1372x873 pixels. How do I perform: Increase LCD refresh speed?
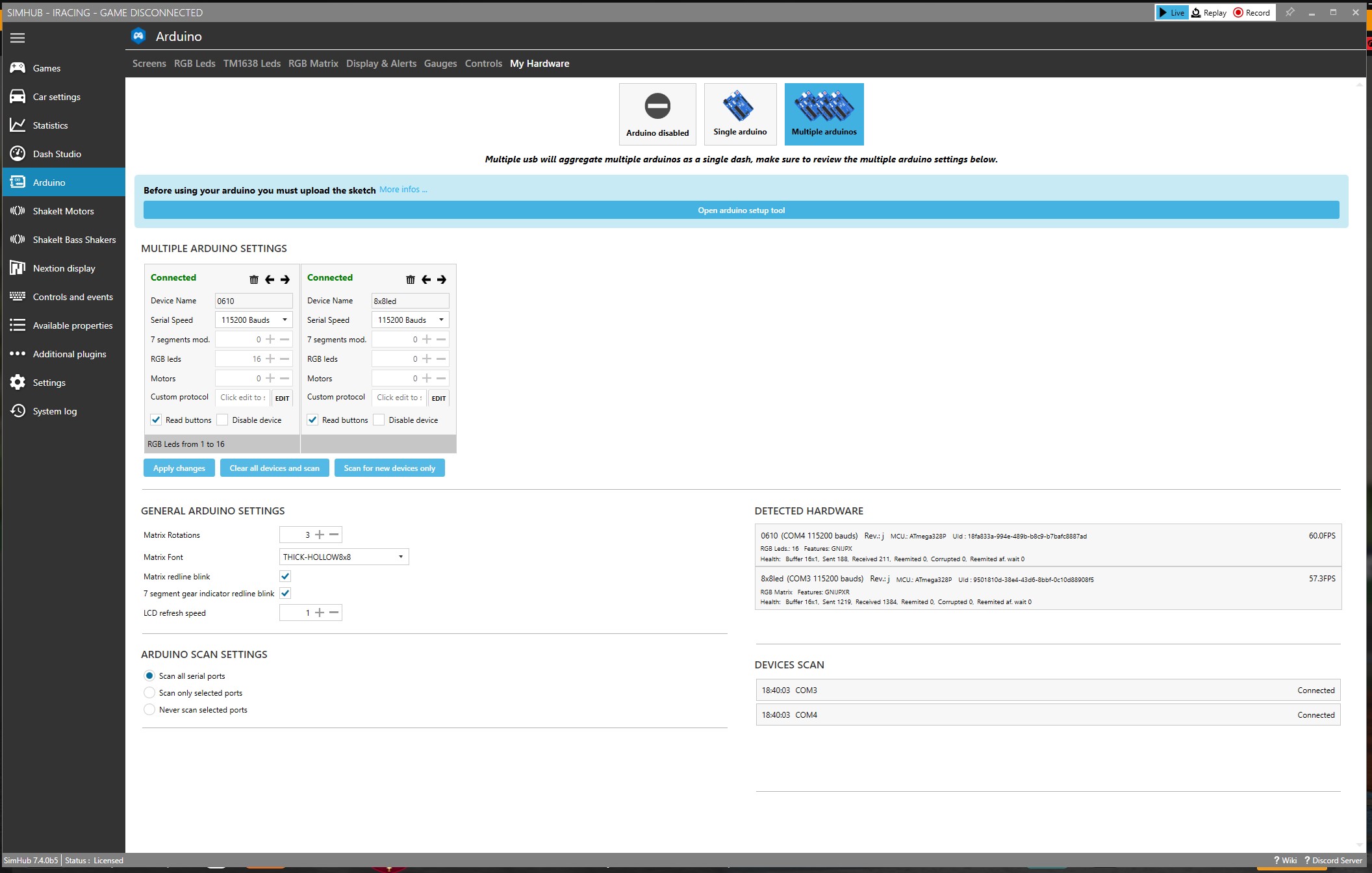(320, 613)
